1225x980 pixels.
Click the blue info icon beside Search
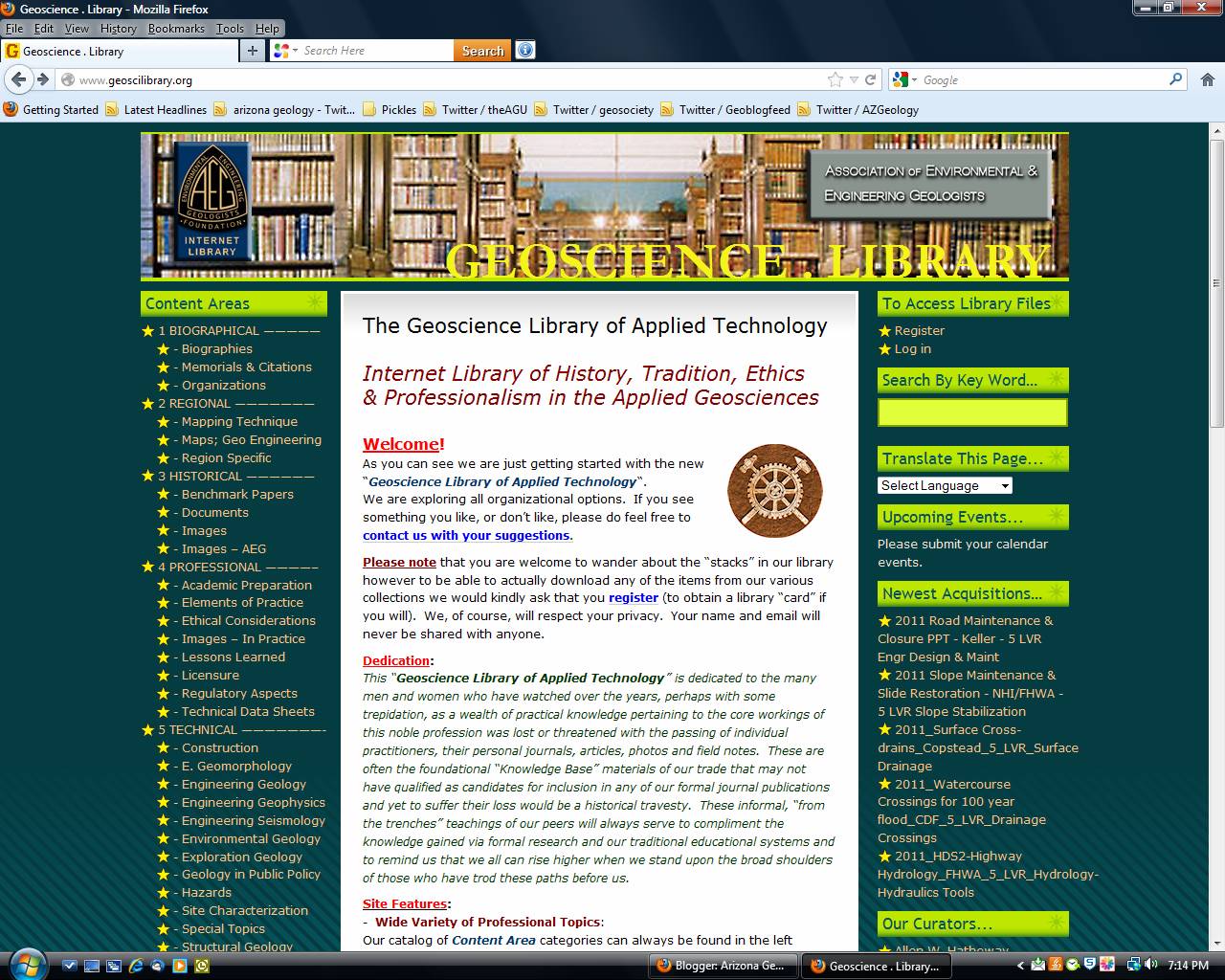coord(524,50)
